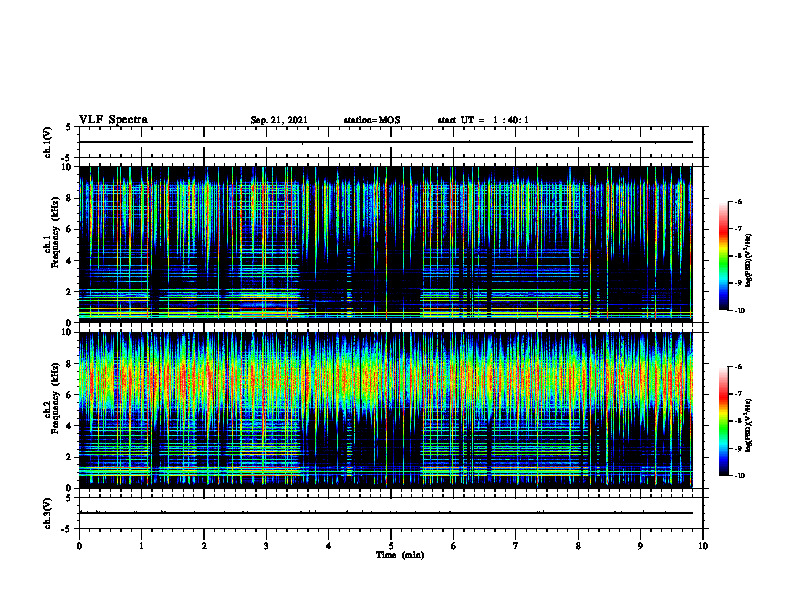The image size is (792, 612).
Task: Click the time axis tick label "0"
Action: 79,546
